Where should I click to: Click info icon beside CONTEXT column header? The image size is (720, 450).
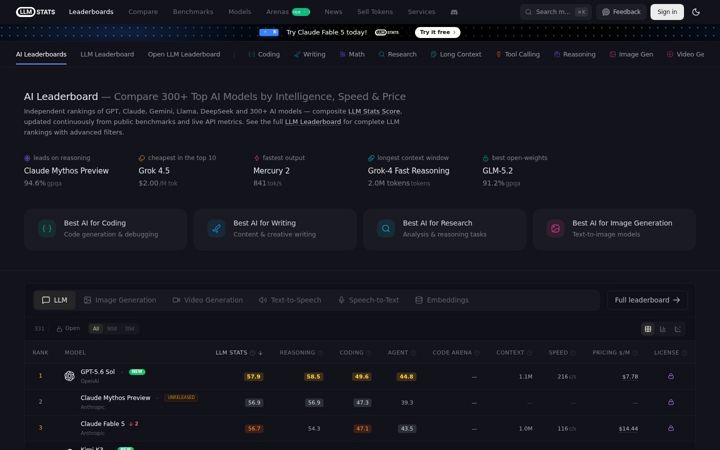529,353
